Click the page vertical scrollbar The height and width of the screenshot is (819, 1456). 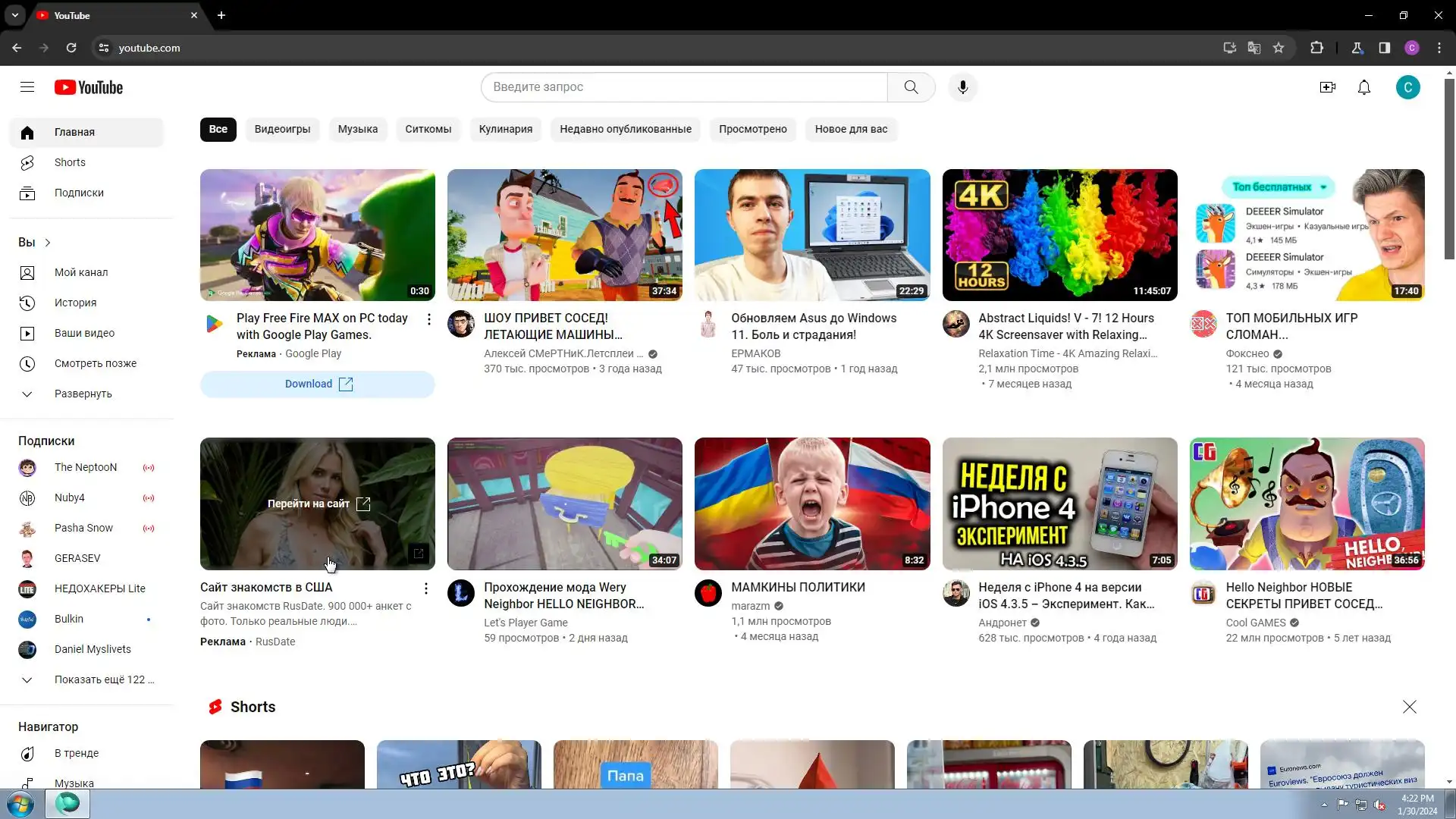pos(1449,167)
